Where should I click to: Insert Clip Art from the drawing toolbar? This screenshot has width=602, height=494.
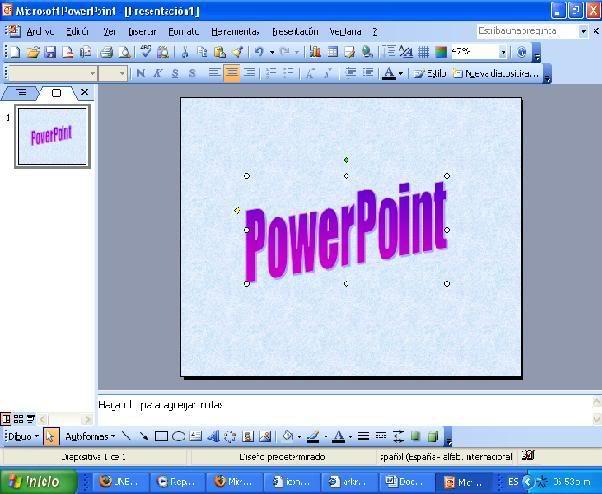(248, 436)
